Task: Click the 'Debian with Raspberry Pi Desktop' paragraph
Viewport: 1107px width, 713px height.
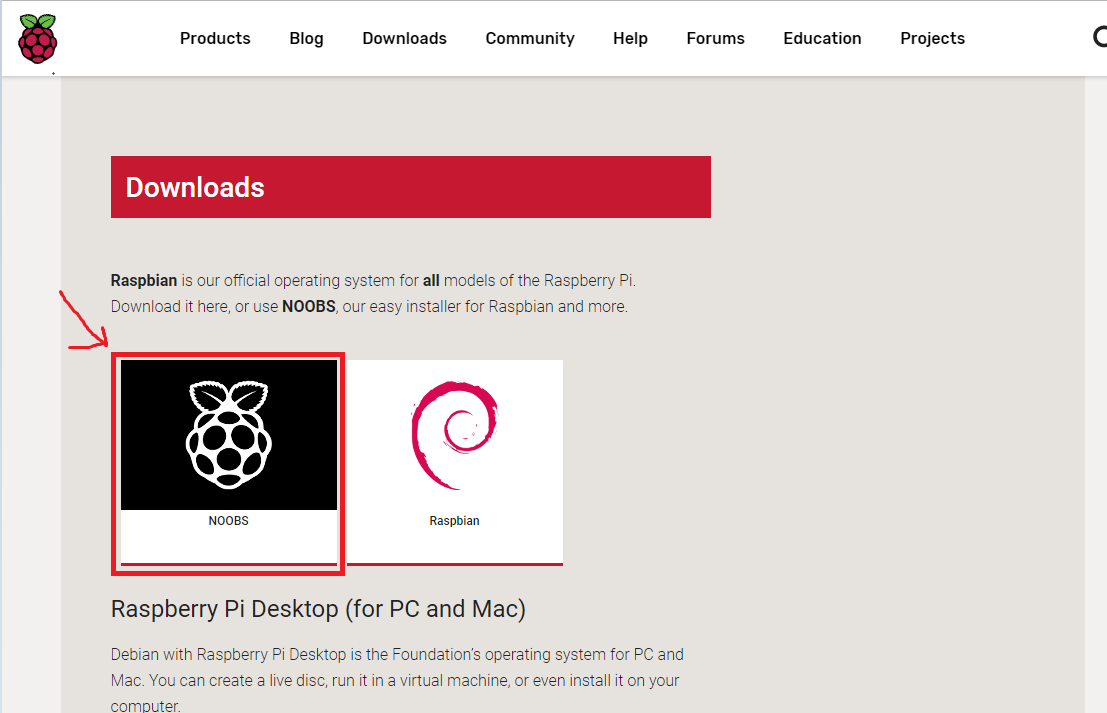Action: pyautogui.click(x=397, y=679)
